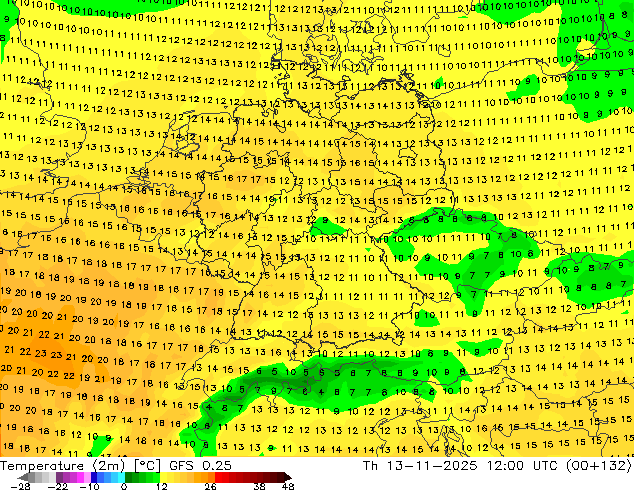Click the '48' legend scale label

[x=288, y=486]
